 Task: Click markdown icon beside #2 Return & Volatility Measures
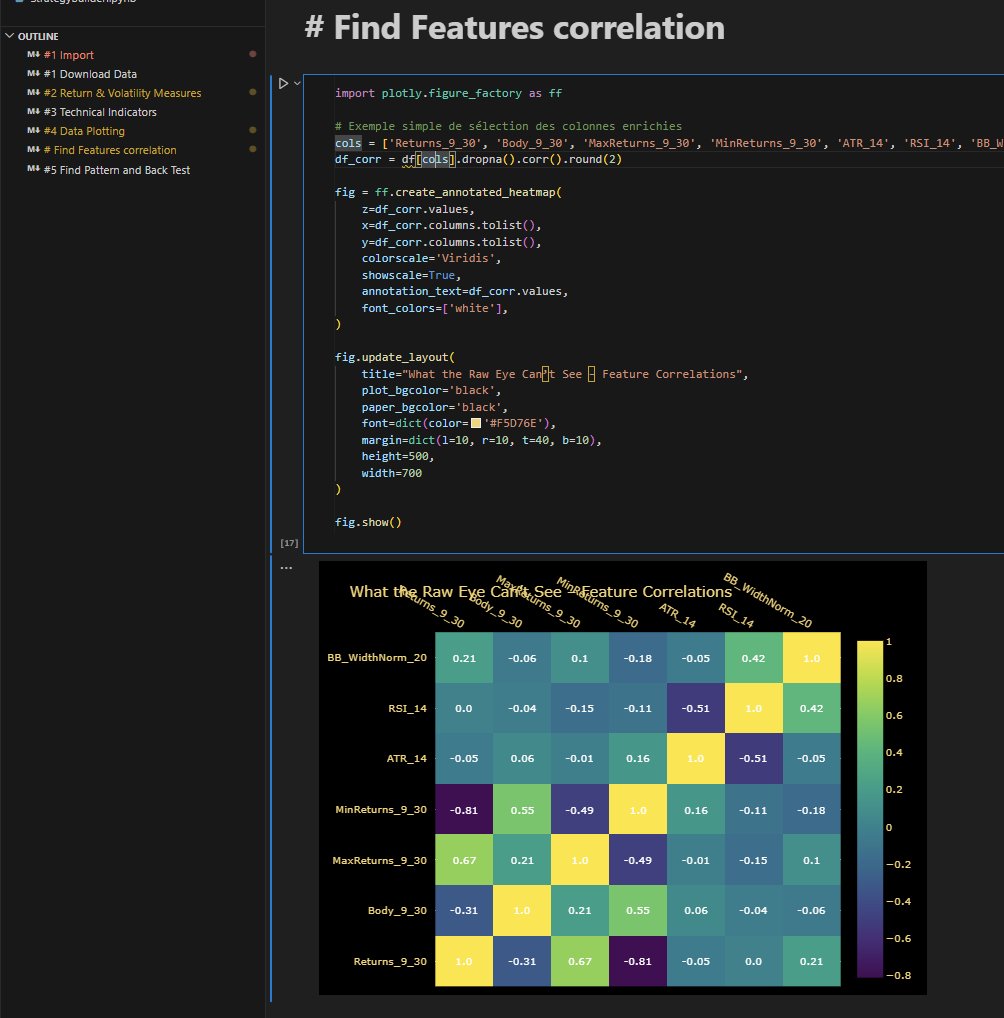[33, 92]
